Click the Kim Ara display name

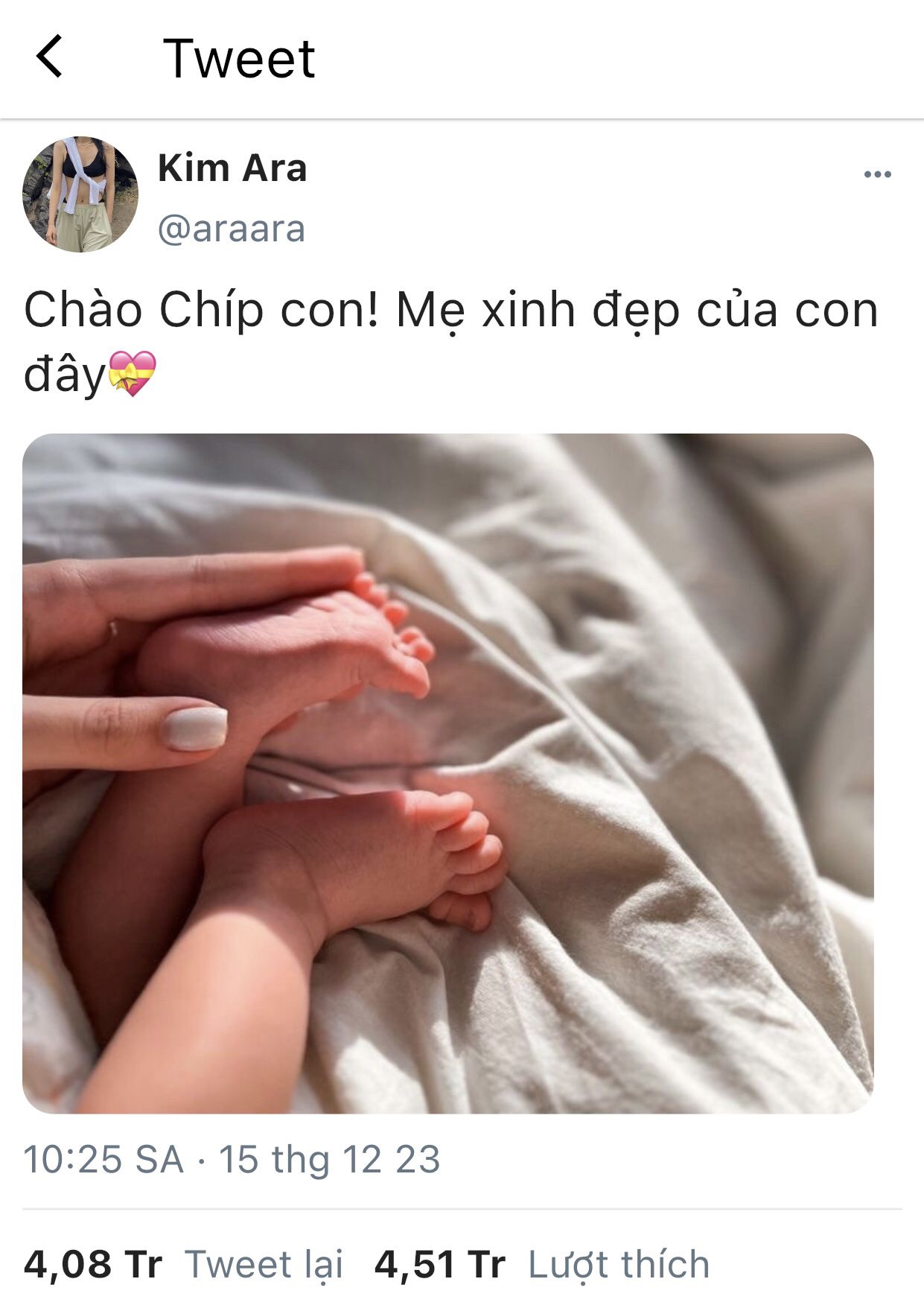click(232, 168)
